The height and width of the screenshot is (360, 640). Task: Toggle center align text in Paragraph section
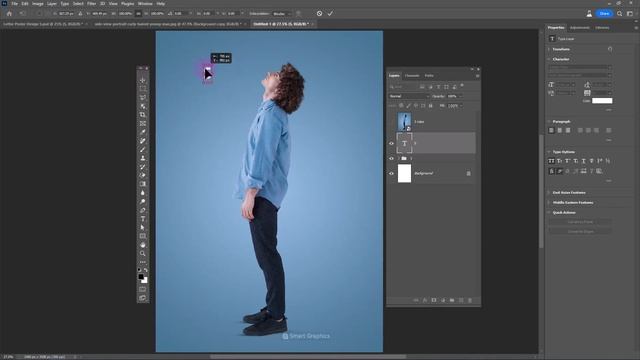pos(560,130)
